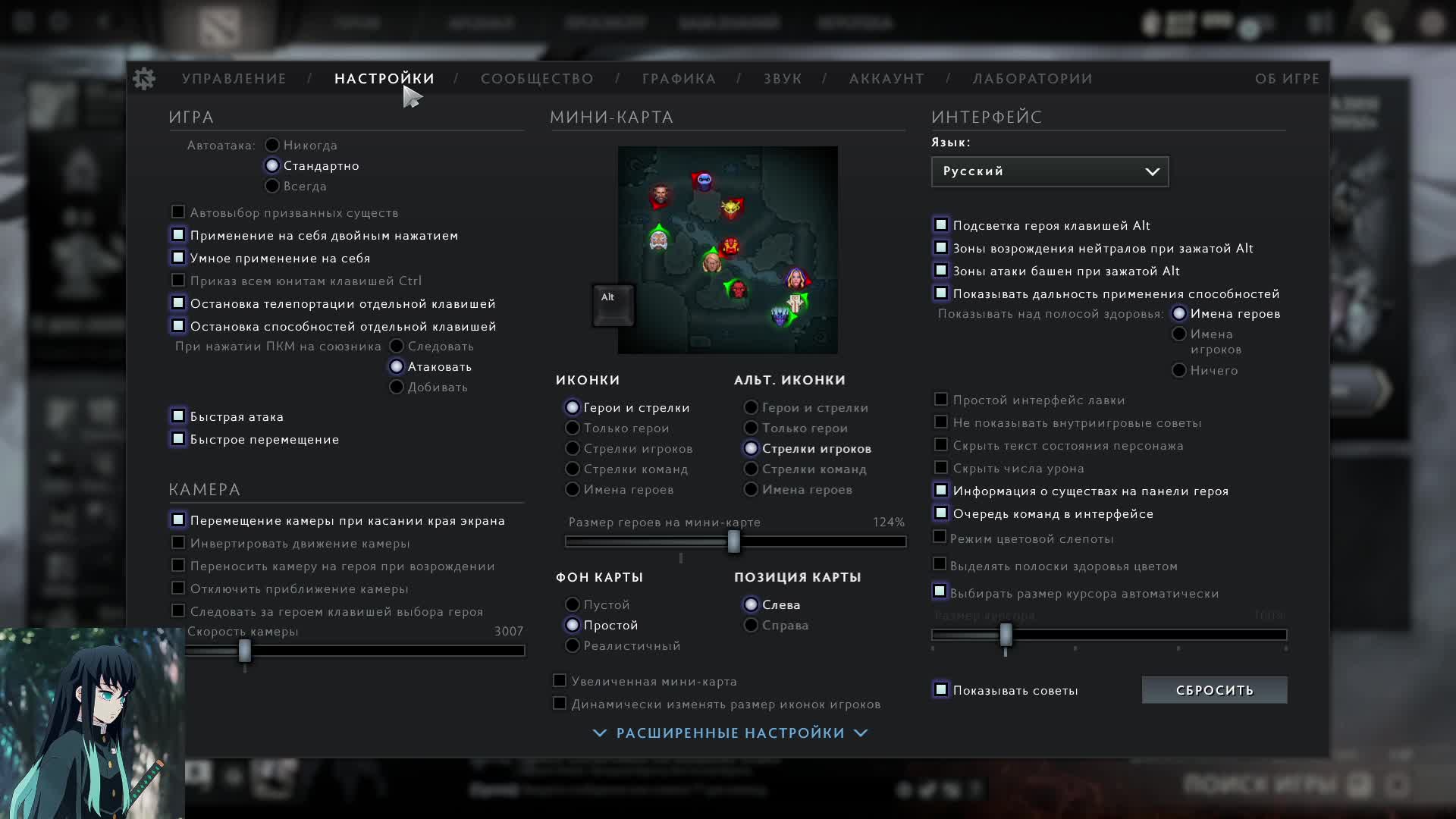The image size is (1456, 819).
Task: Click the minimap preview image
Action: click(728, 250)
